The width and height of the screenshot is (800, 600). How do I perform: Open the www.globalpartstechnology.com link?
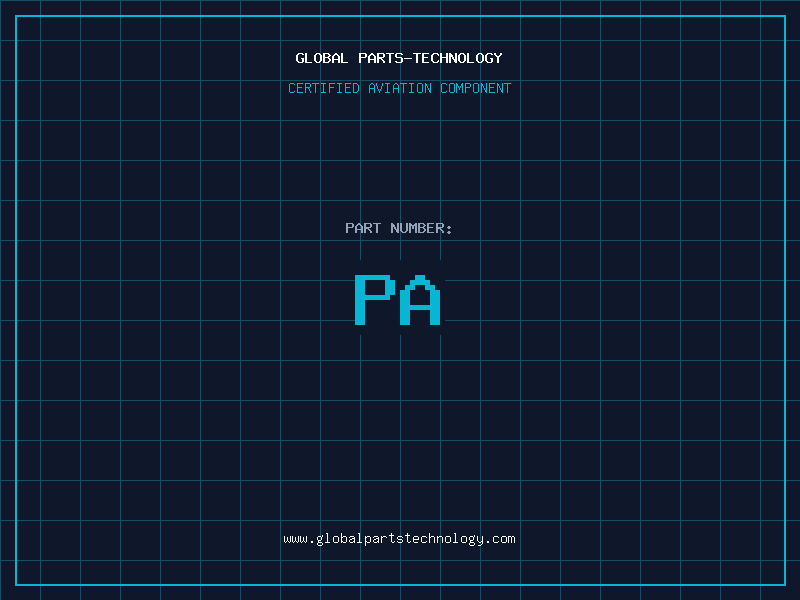click(399, 539)
